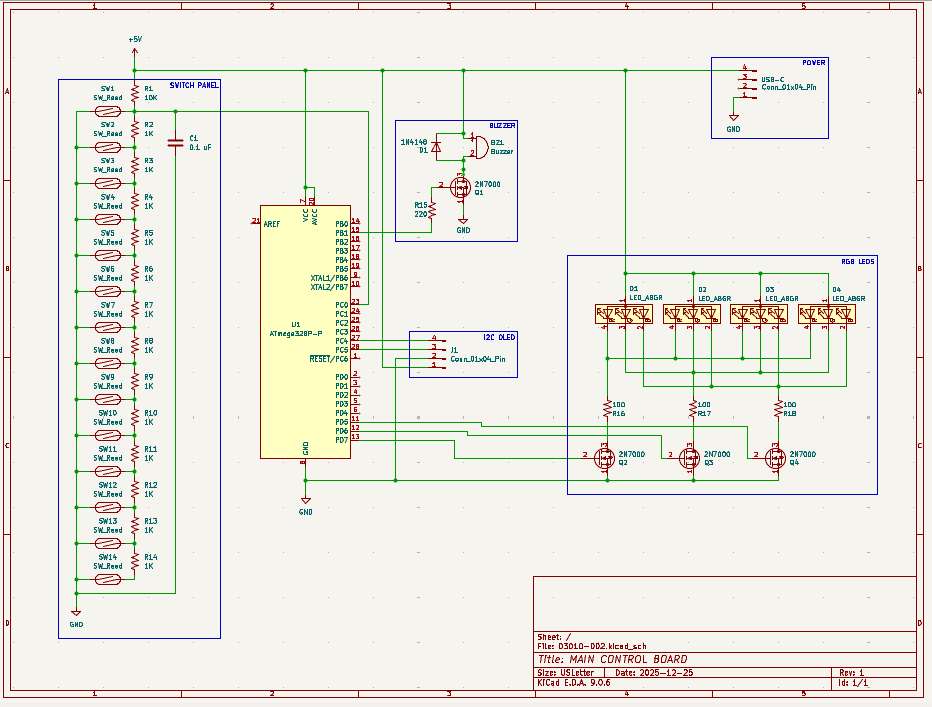Click resistor R16 above Q2

tap(607, 408)
